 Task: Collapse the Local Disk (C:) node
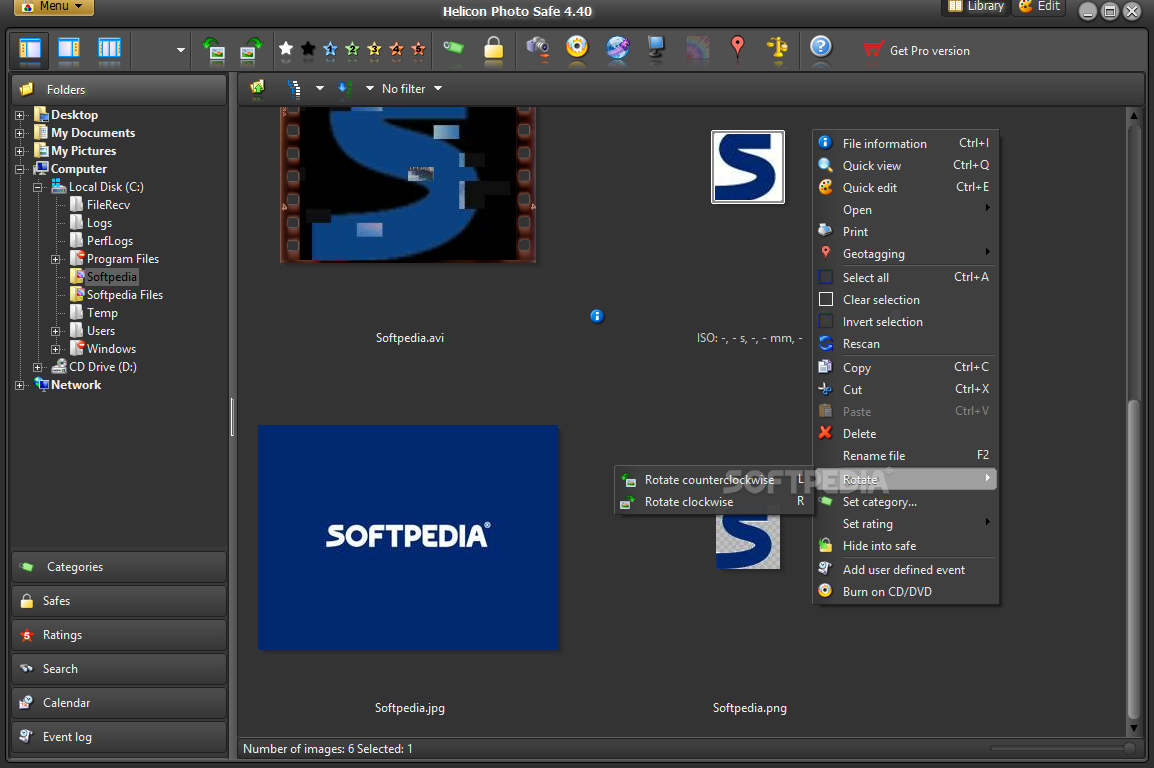coord(38,188)
